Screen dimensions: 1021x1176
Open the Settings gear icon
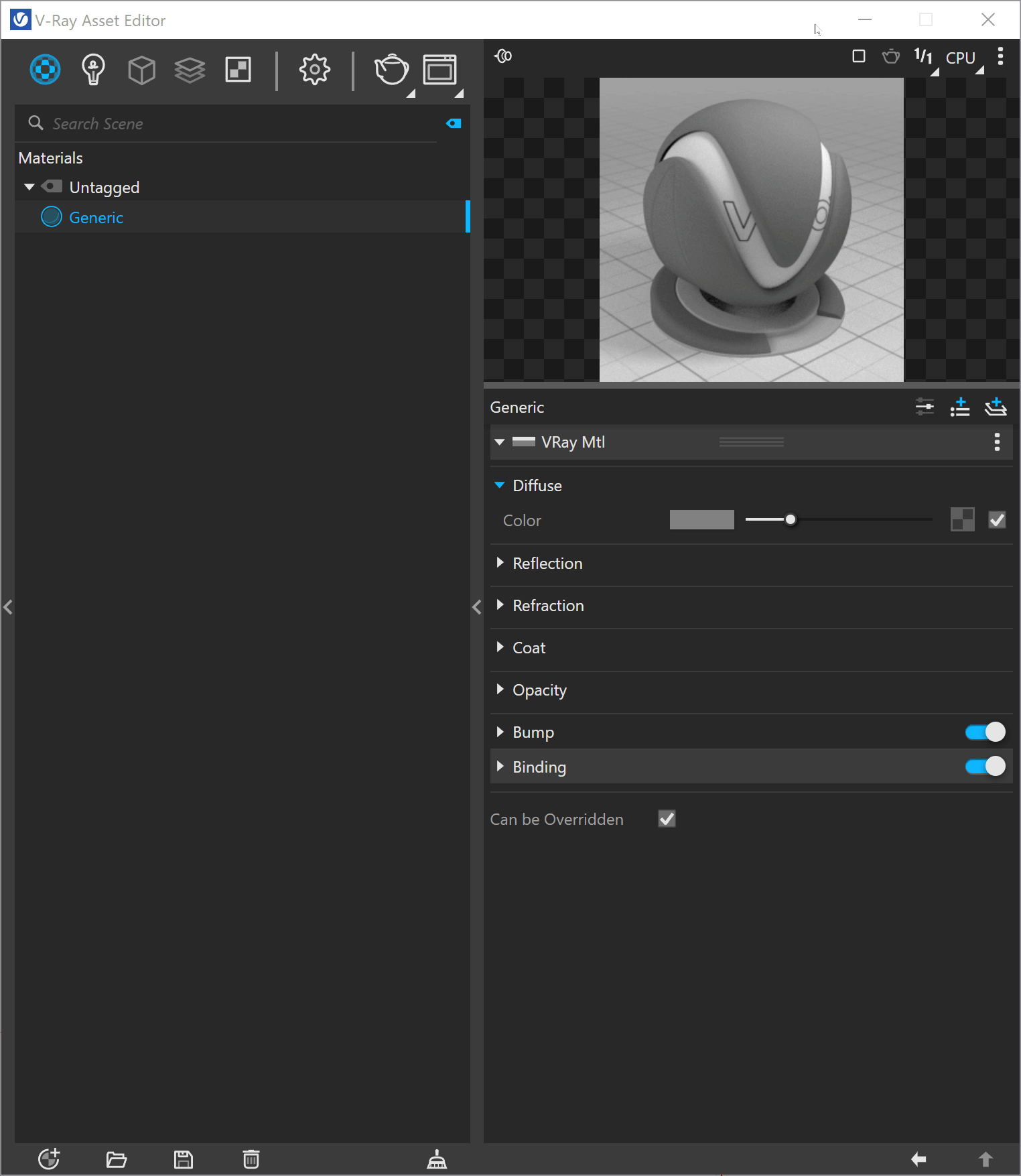click(x=314, y=70)
